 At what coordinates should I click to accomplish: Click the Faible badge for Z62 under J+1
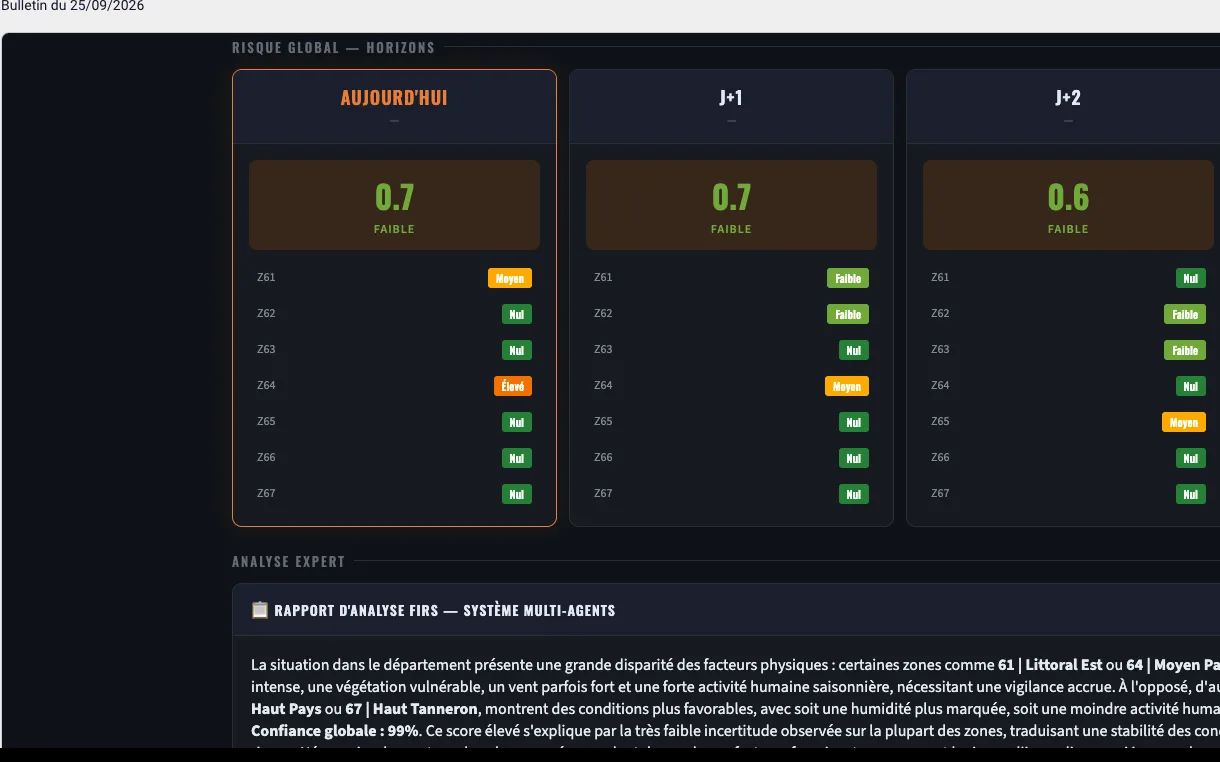[848, 314]
